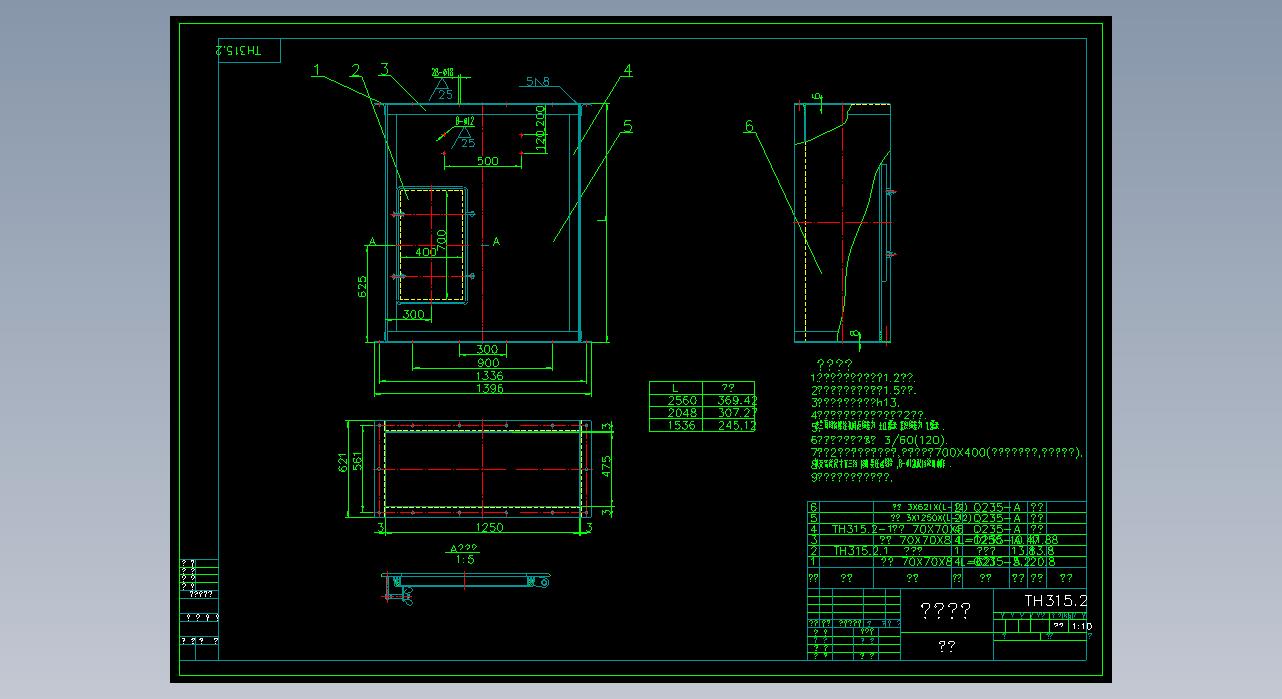Select the 1:5 section scale label
Viewport: 1282px width, 699px height.
465,560
